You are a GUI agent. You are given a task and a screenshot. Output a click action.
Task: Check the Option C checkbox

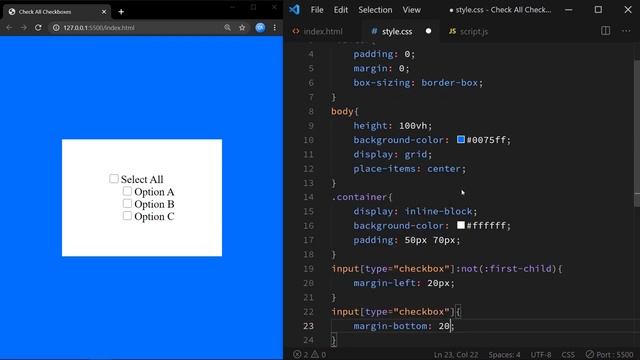coord(127,216)
